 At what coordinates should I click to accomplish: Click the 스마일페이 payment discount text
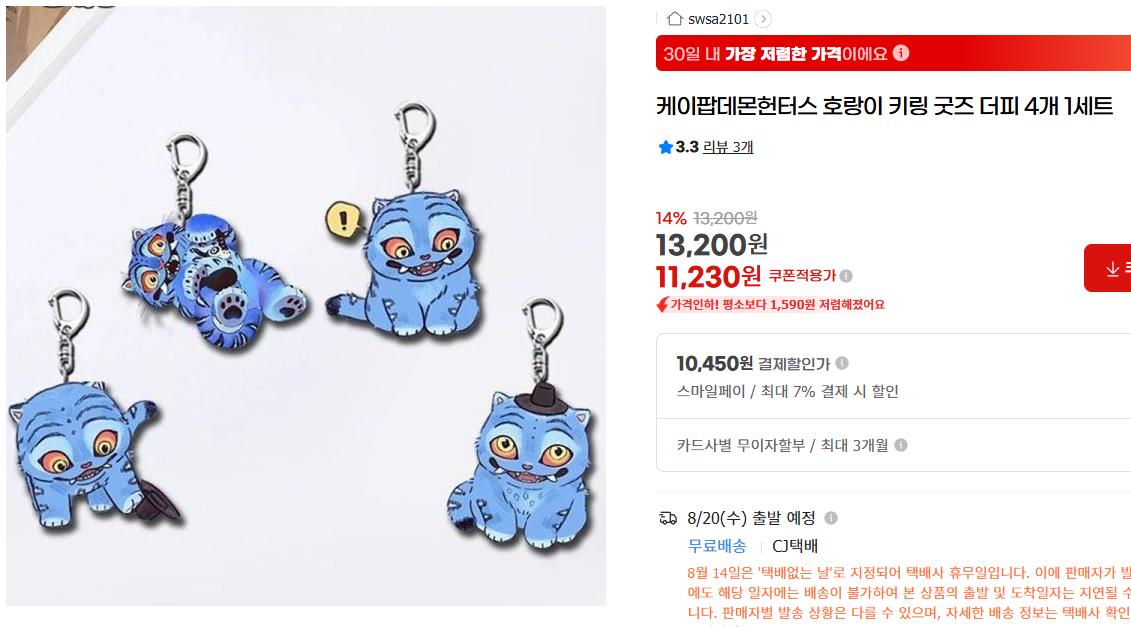pos(788,392)
